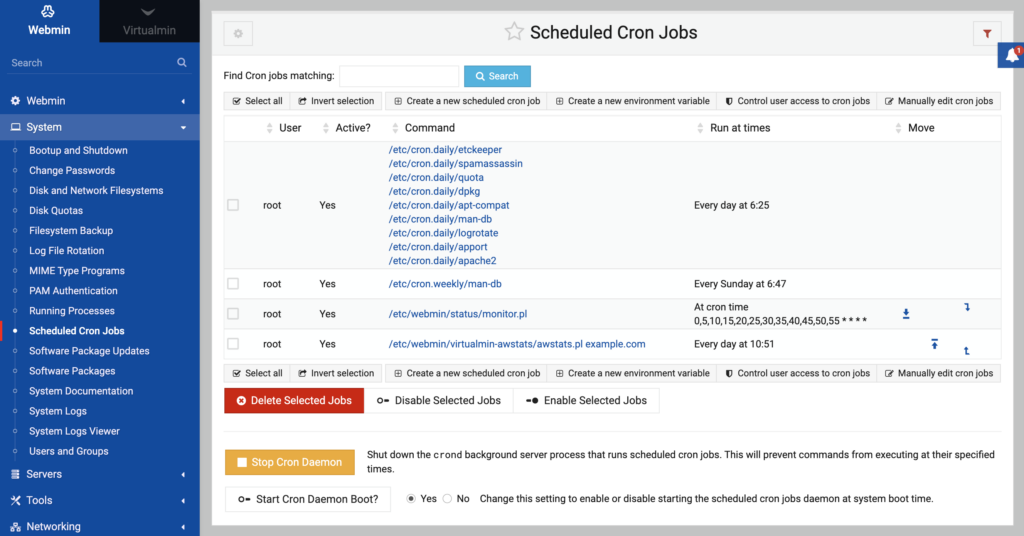Image resolution: width=1024 pixels, height=536 pixels.
Task: Open /etc/cron.weekly/man-db link
Action: point(445,284)
